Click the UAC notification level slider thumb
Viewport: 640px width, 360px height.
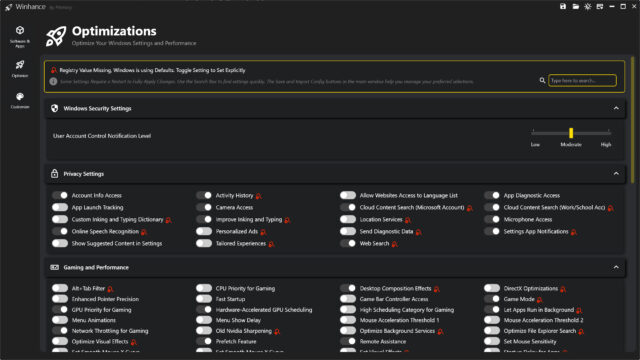571,133
